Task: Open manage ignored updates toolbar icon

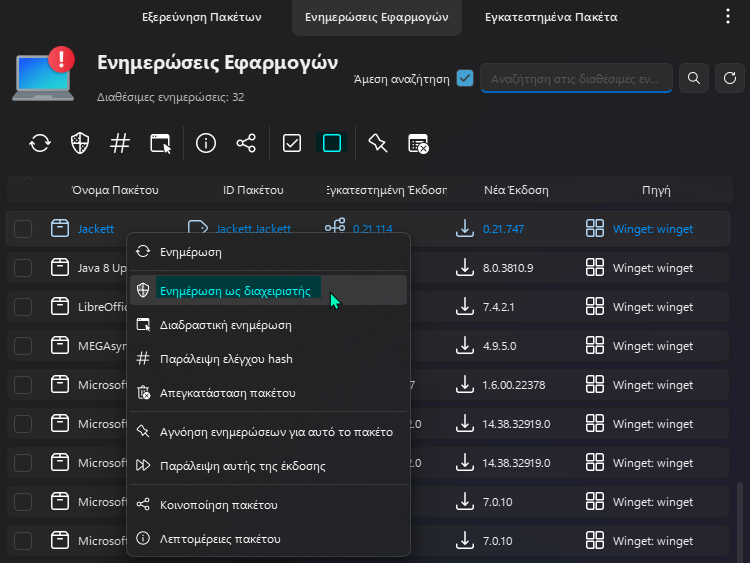Action: [418, 143]
